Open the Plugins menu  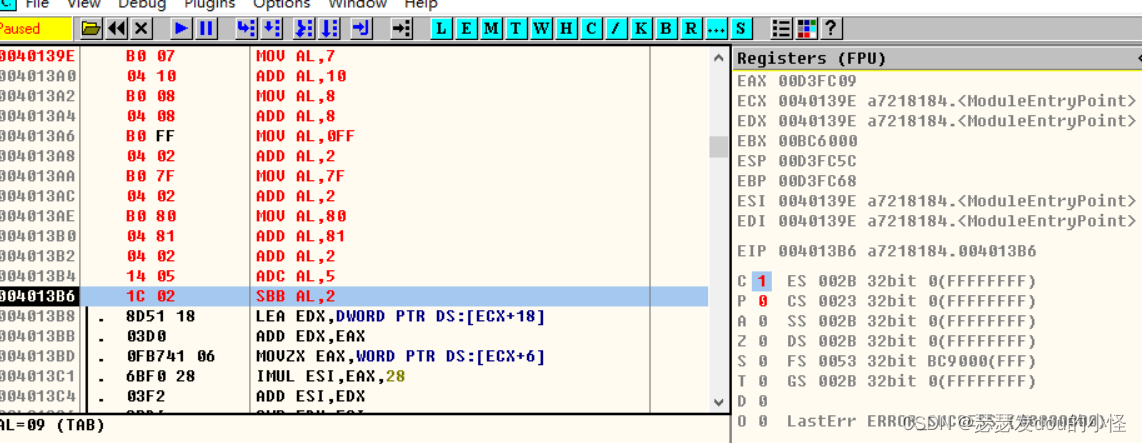pyautogui.click(x=209, y=4)
